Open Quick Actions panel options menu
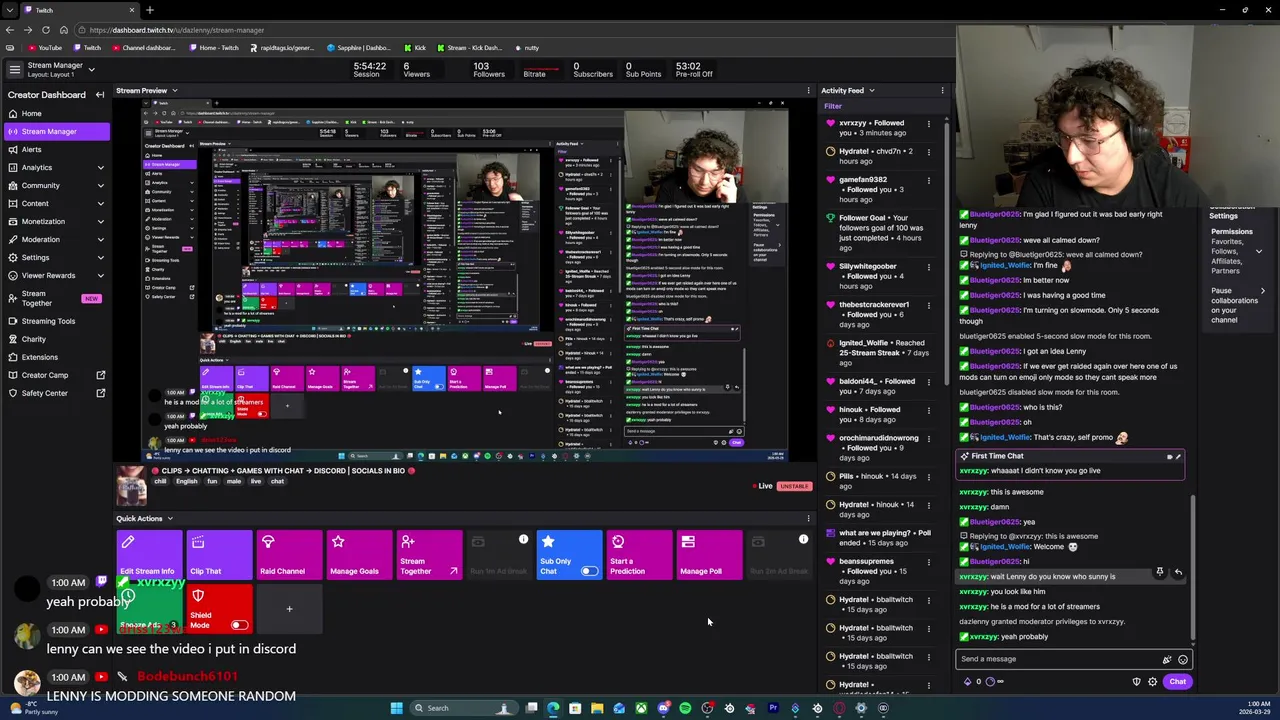This screenshot has width=1280, height=720. pyautogui.click(x=808, y=518)
